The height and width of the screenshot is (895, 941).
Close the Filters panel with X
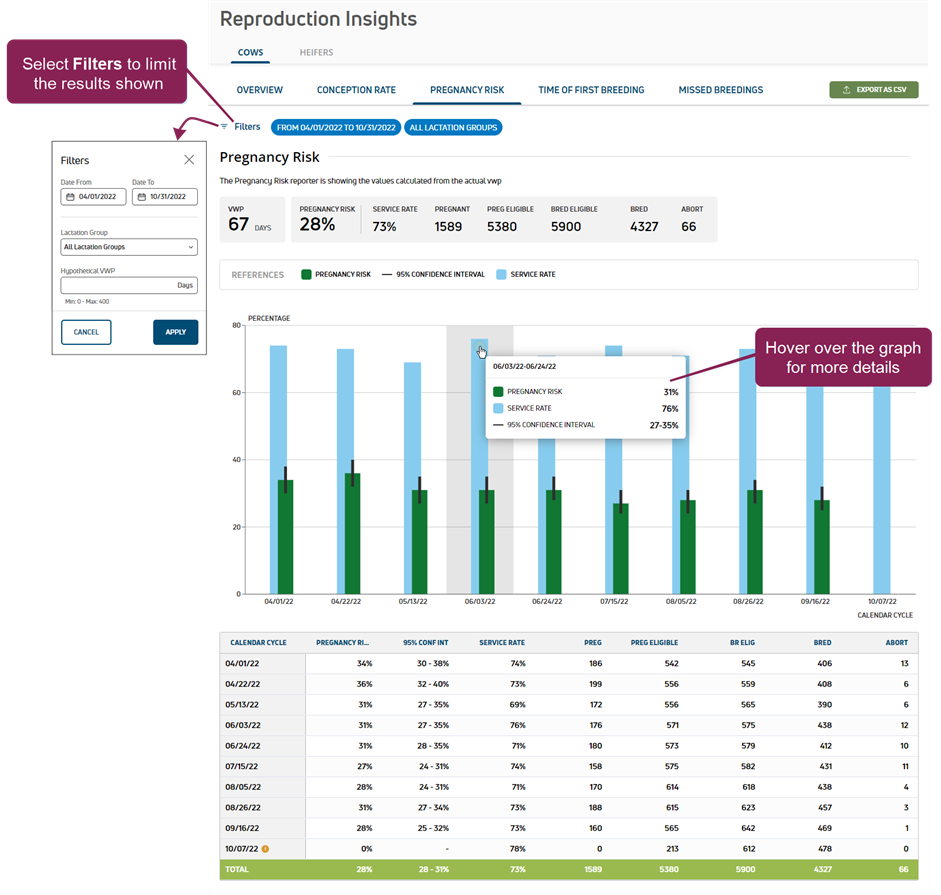click(x=189, y=160)
